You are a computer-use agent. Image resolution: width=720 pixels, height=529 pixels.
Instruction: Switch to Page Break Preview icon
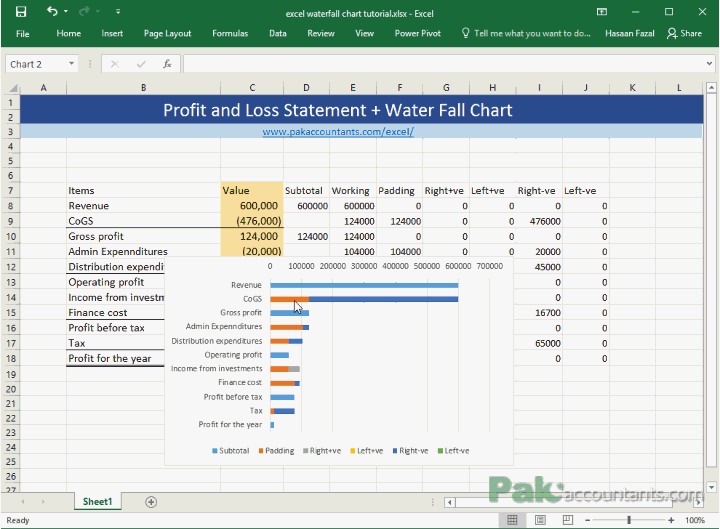(x=568, y=520)
